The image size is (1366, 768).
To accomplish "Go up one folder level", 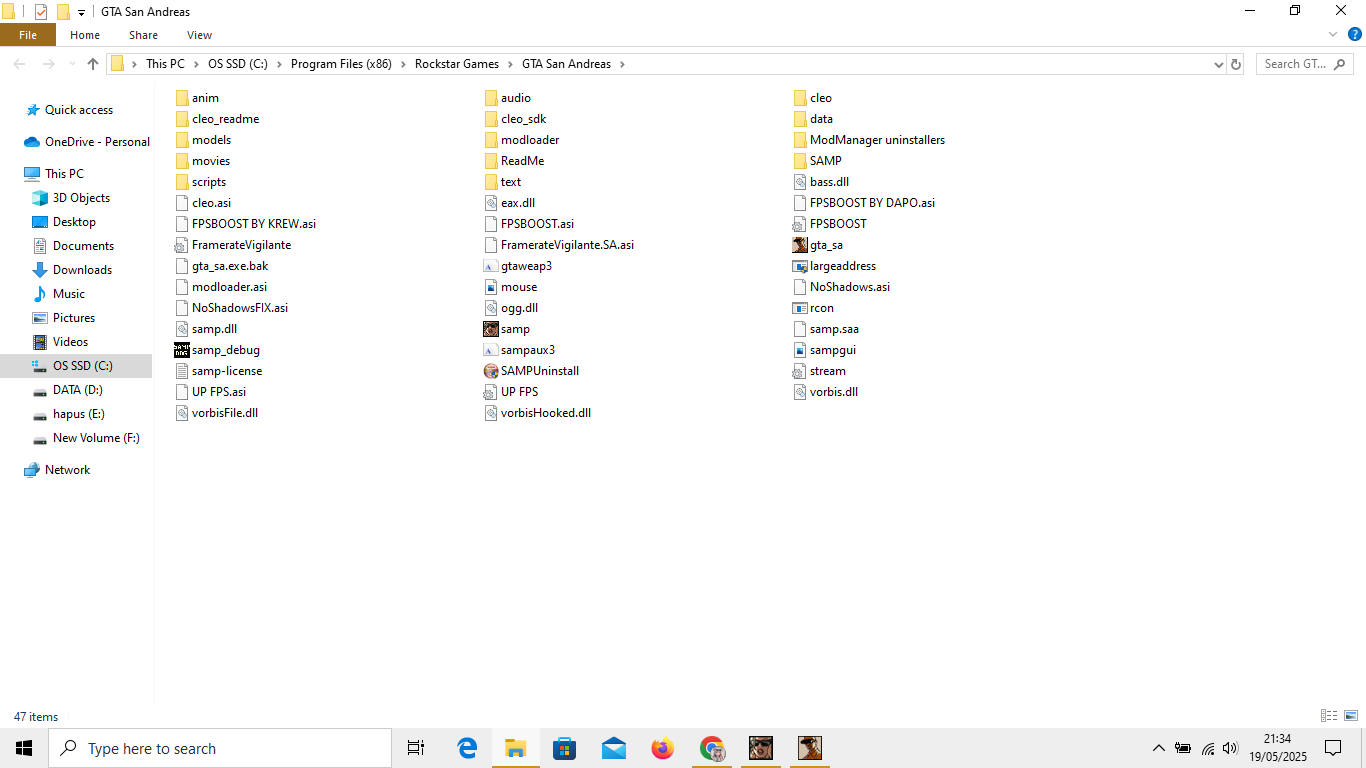I will coord(93,64).
